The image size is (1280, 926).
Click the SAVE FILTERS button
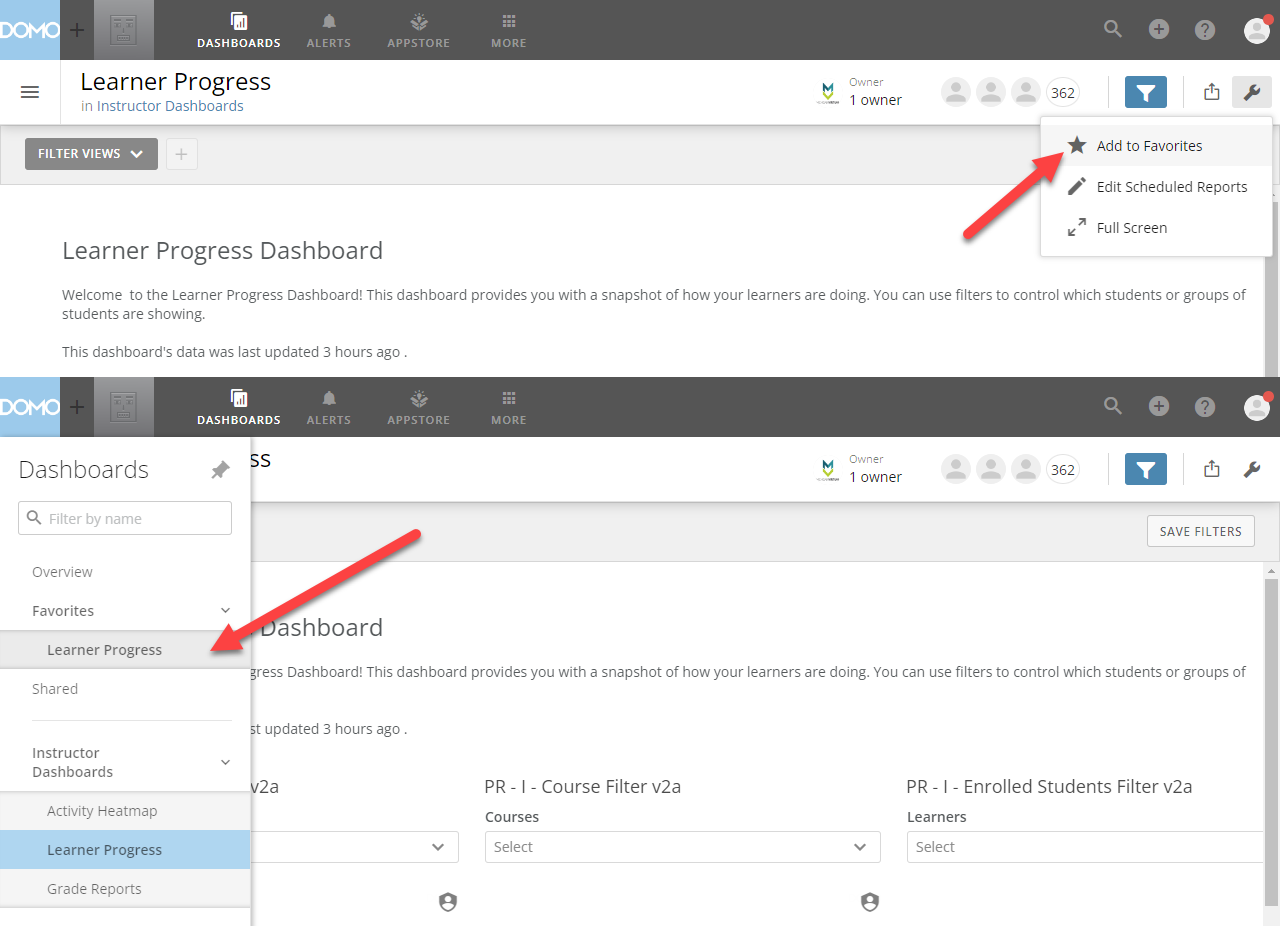[x=1200, y=530]
